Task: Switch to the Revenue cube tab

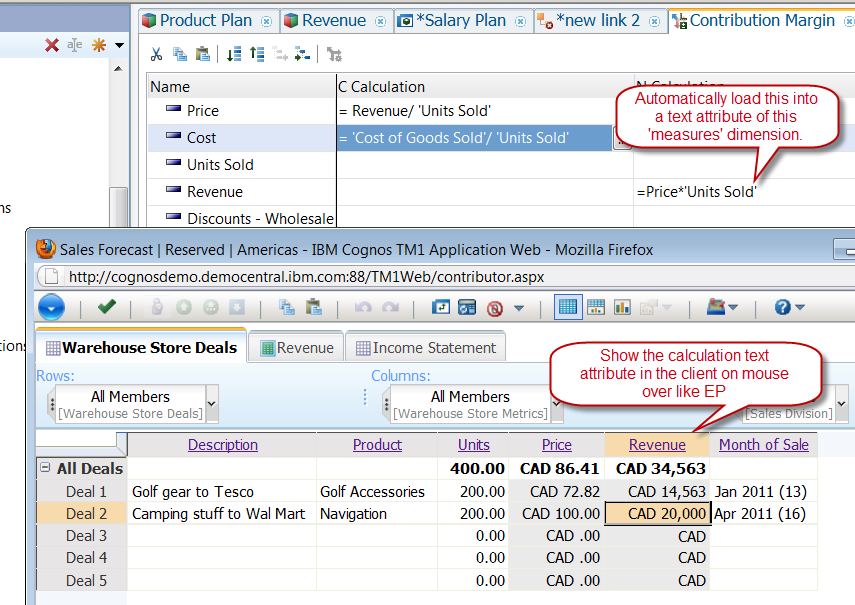Action: 334,20
